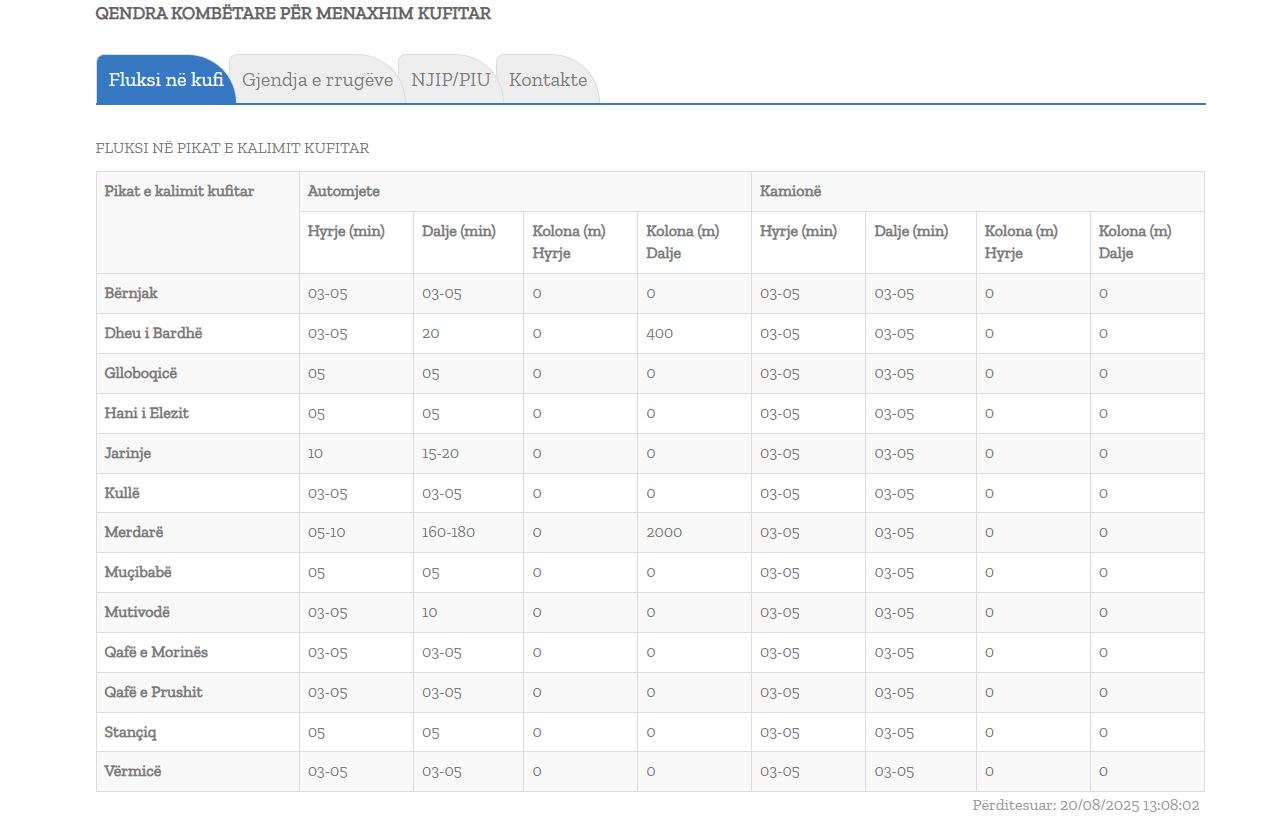The image size is (1270, 838).
Task: Click the Përditësuar timestamp below table
Action: pyautogui.click(x=1085, y=805)
